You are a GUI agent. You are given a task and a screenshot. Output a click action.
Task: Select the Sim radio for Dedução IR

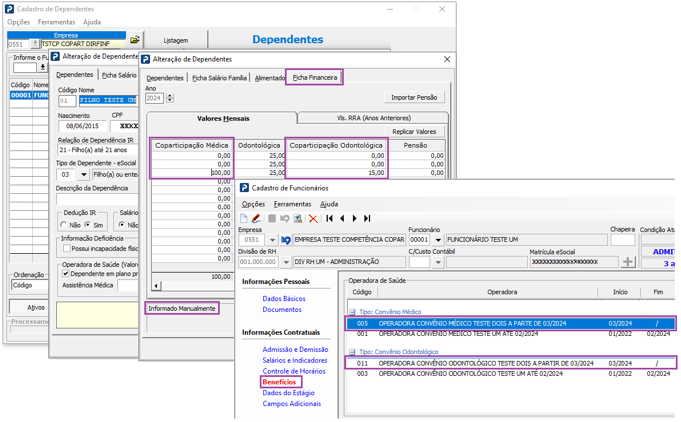click(x=87, y=224)
